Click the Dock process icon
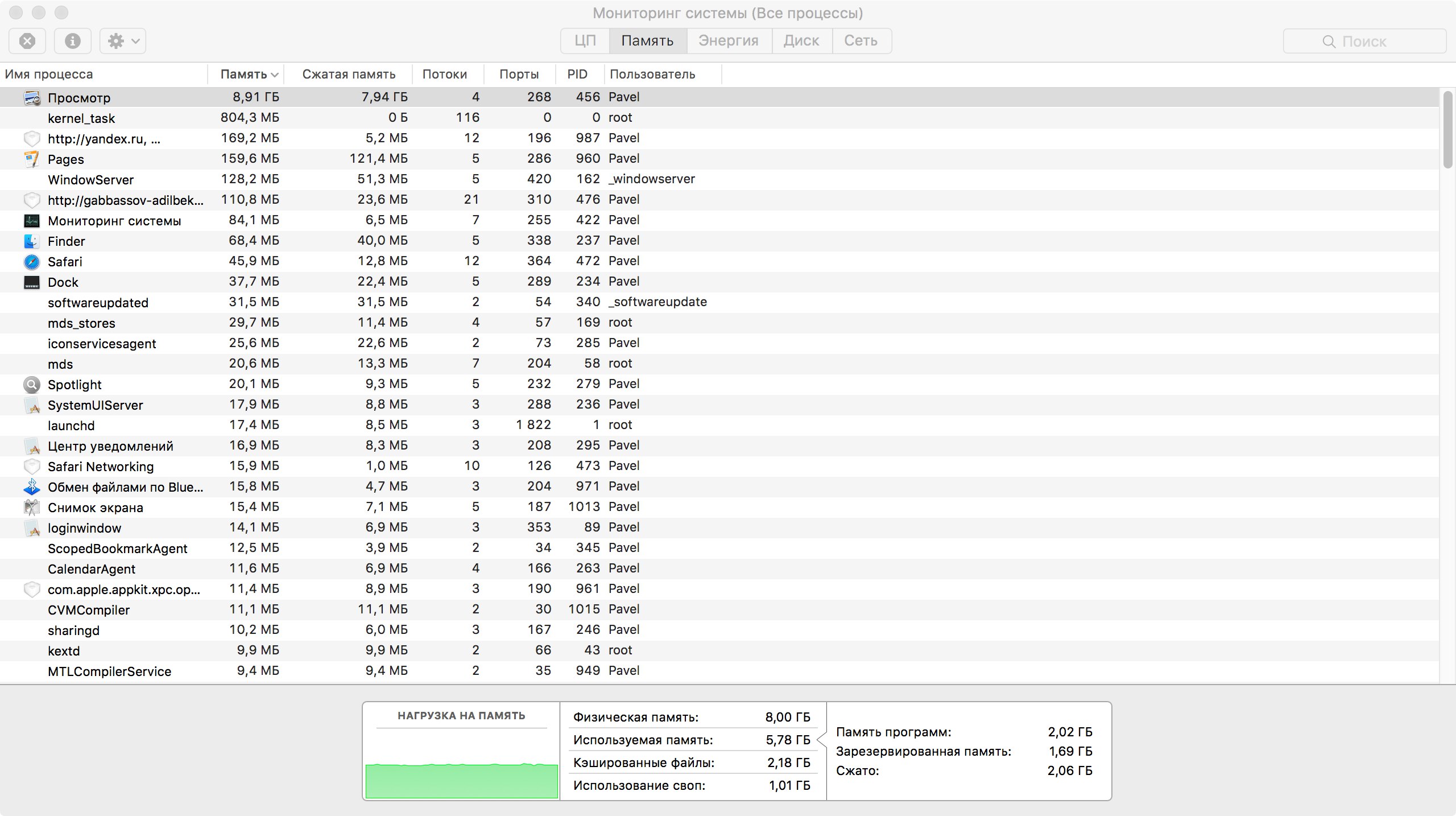1456x816 pixels. [32, 282]
